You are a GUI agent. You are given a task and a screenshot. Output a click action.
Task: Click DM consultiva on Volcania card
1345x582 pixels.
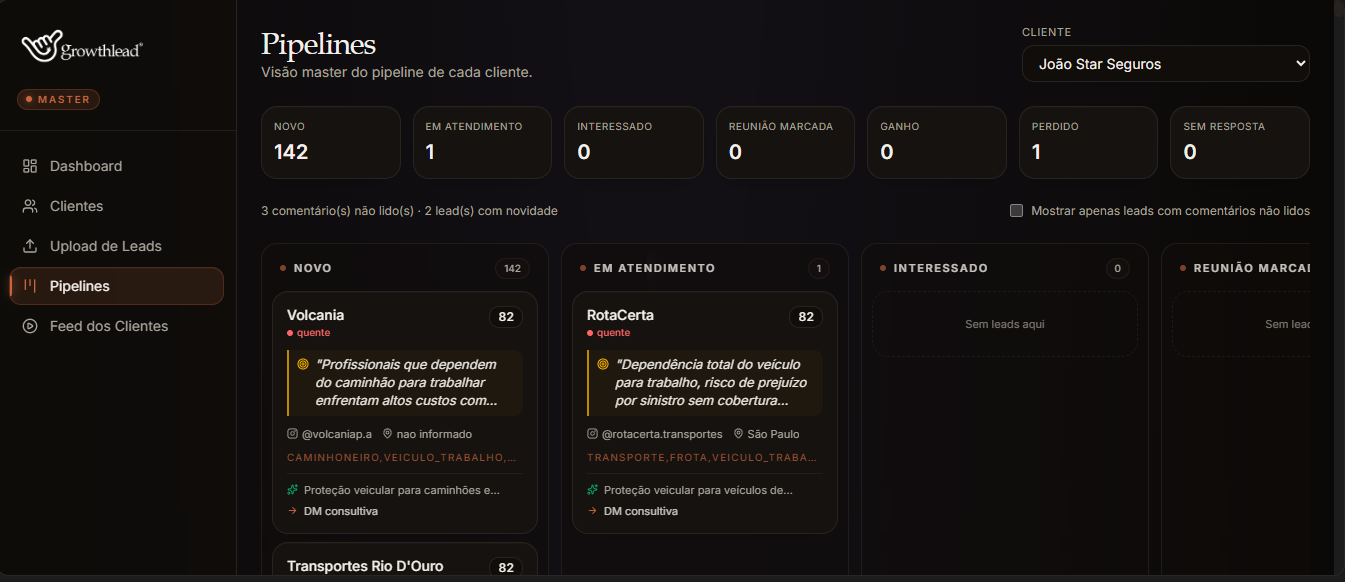point(341,511)
